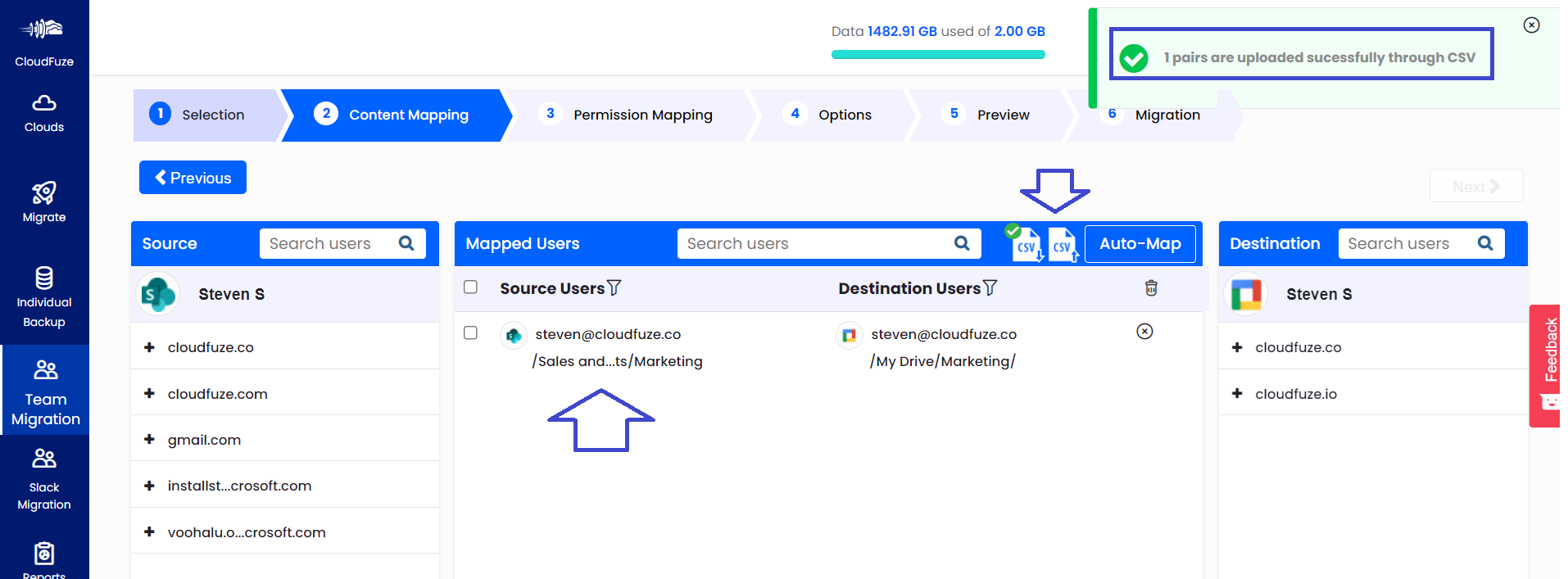
Task: Go to step 2 Content Mapping
Action: click(x=395, y=115)
